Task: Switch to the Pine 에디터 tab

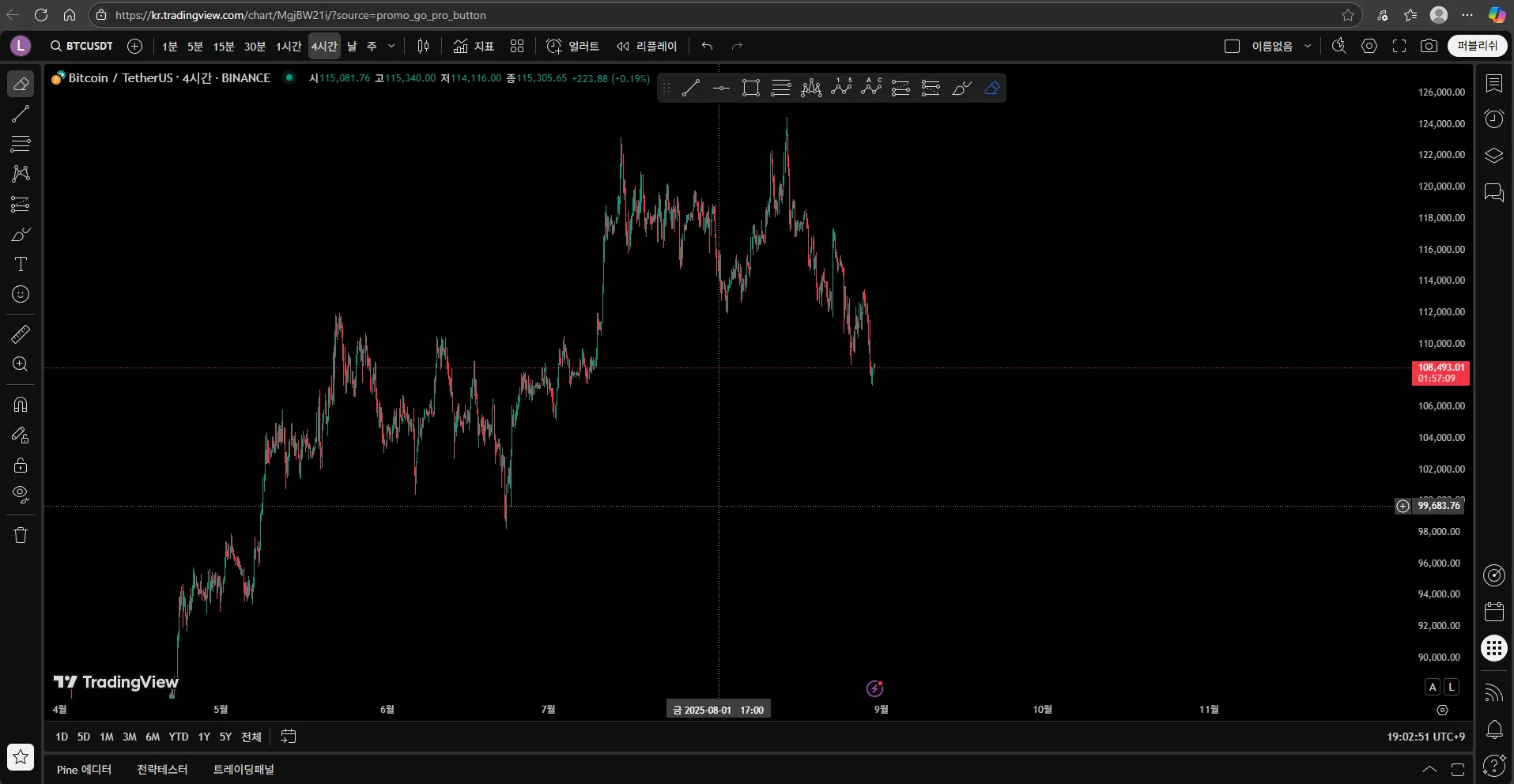Action: 84,770
